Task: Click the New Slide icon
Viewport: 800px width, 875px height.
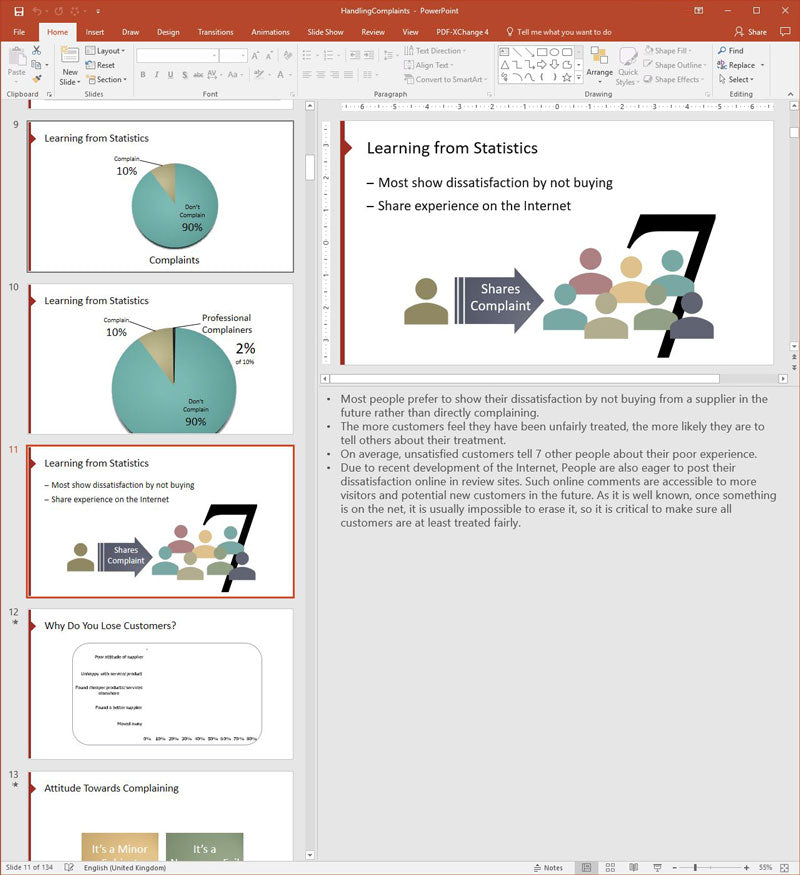Action: [70, 55]
